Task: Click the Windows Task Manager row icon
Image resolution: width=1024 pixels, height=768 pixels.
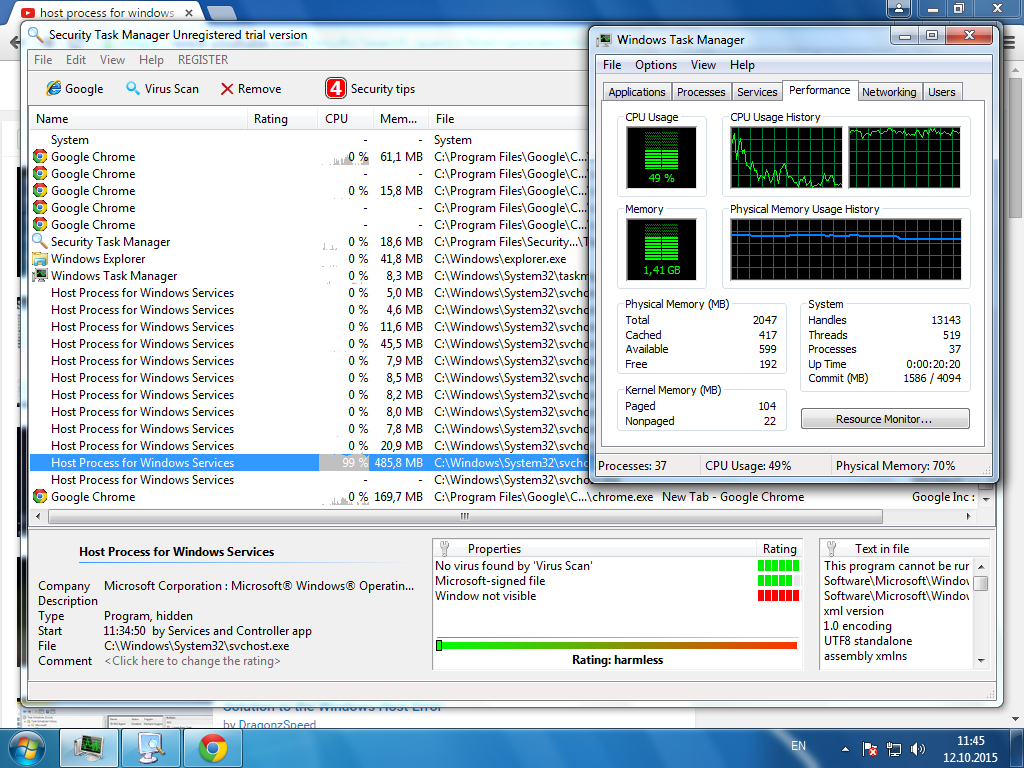Action: 40,276
